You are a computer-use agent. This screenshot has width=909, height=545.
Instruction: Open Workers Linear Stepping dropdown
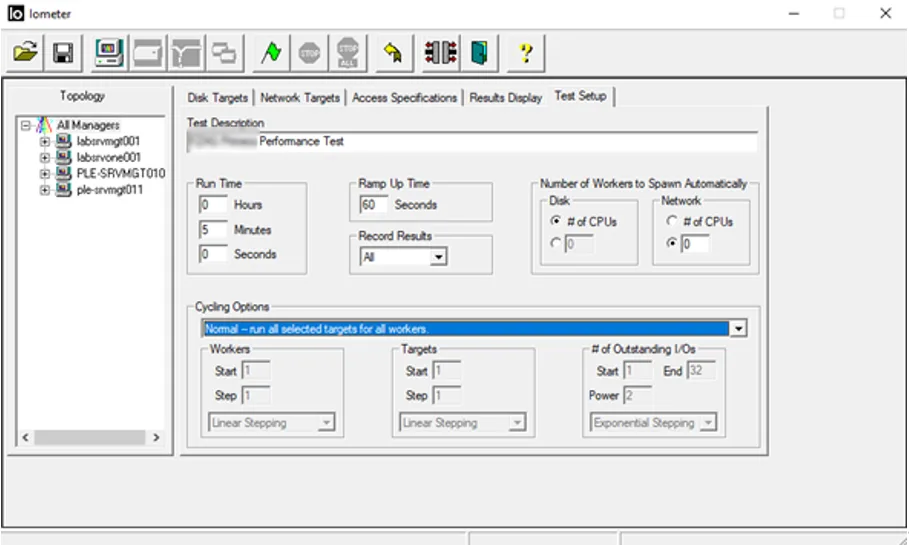(326, 423)
